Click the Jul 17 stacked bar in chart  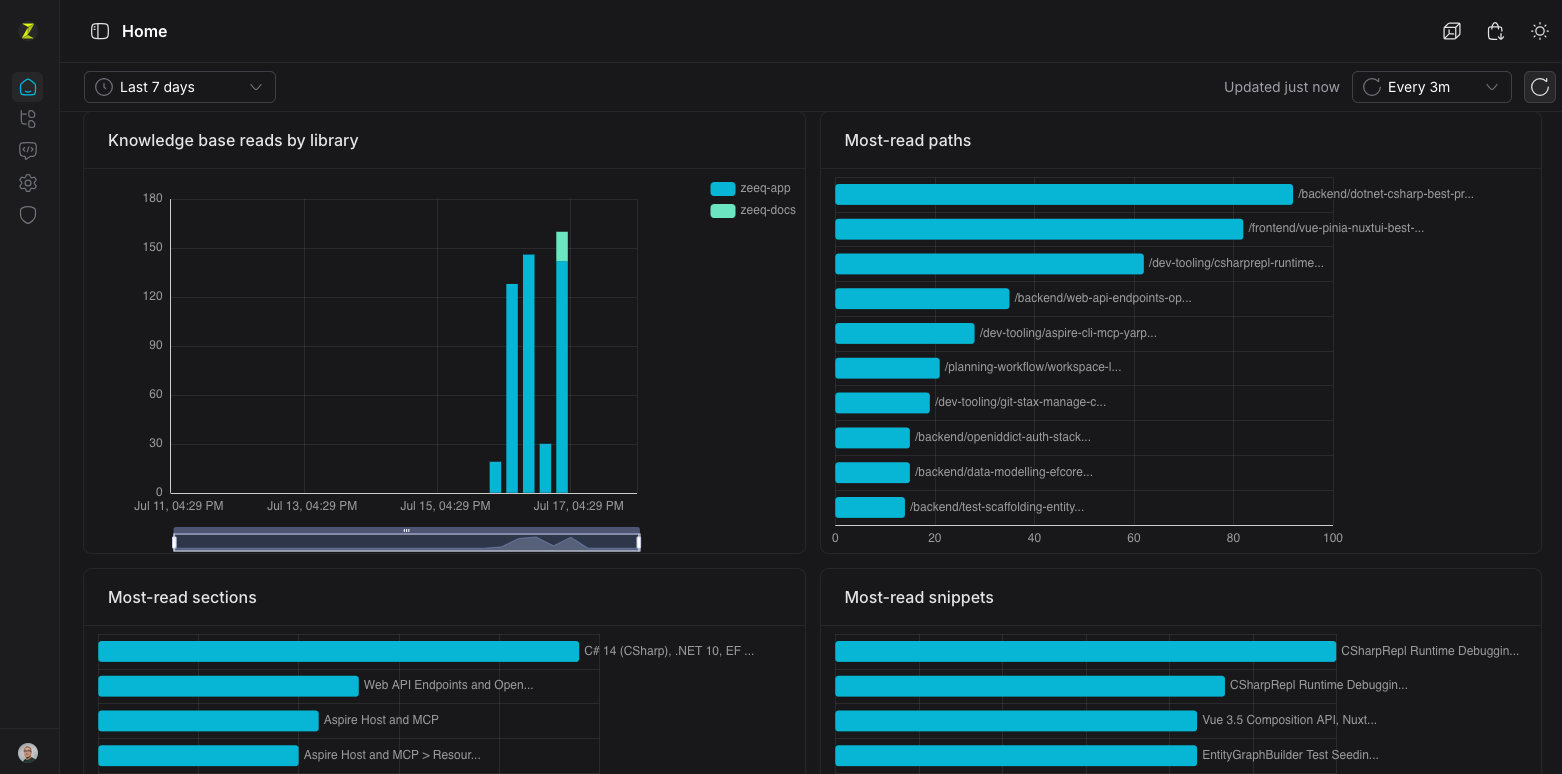pyautogui.click(x=562, y=362)
